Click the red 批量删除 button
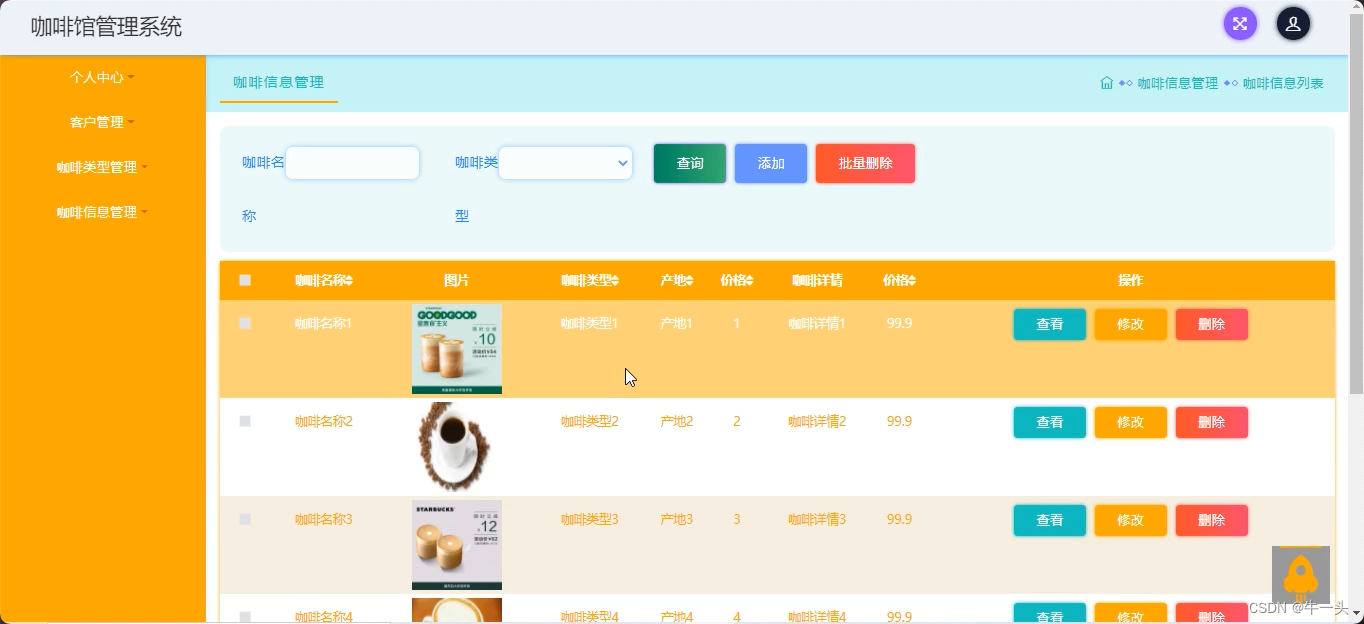 pos(865,163)
